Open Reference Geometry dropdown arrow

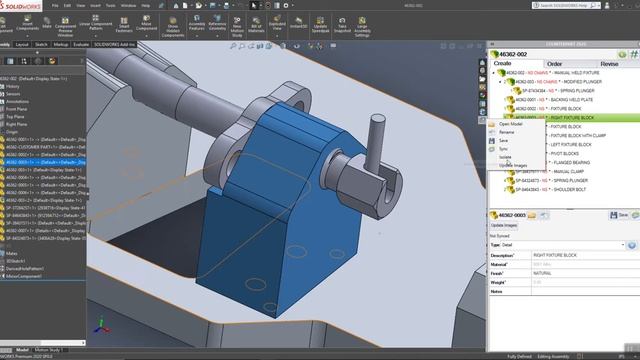217,36
